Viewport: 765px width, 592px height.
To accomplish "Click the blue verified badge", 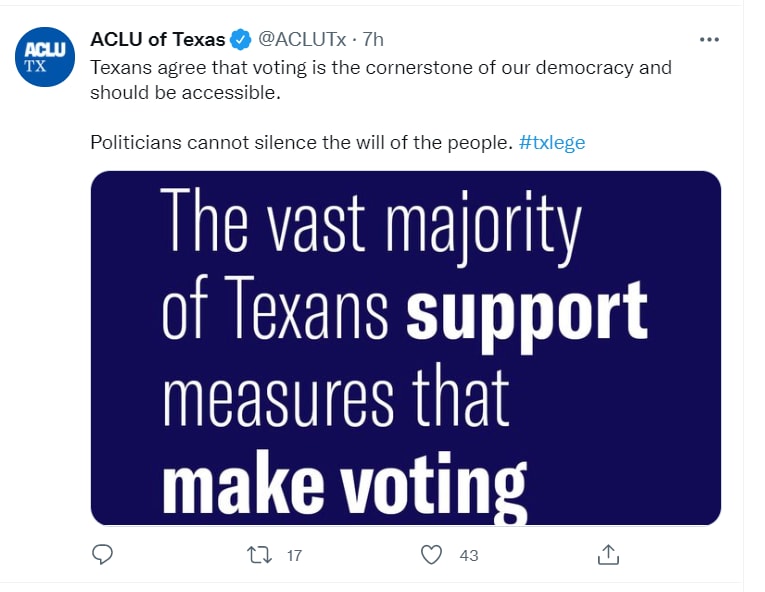I will click(240, 40).
